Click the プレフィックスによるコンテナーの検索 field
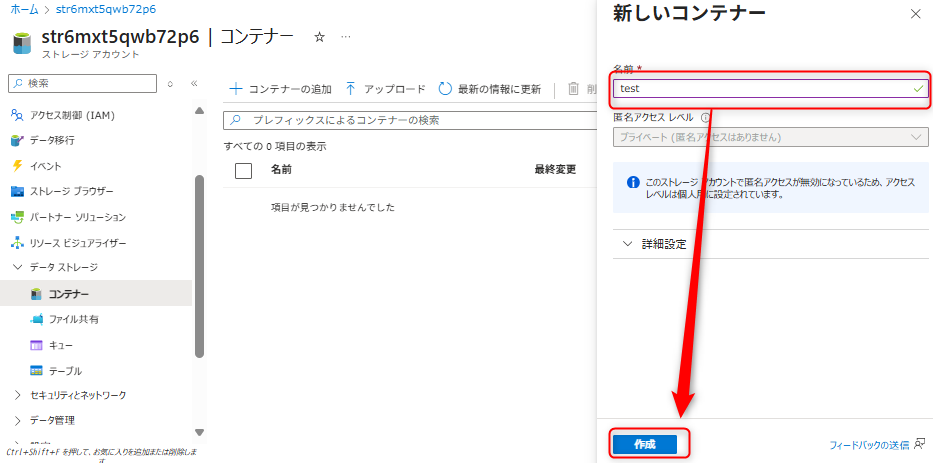The image size is (933, 463). pos(410,120)
